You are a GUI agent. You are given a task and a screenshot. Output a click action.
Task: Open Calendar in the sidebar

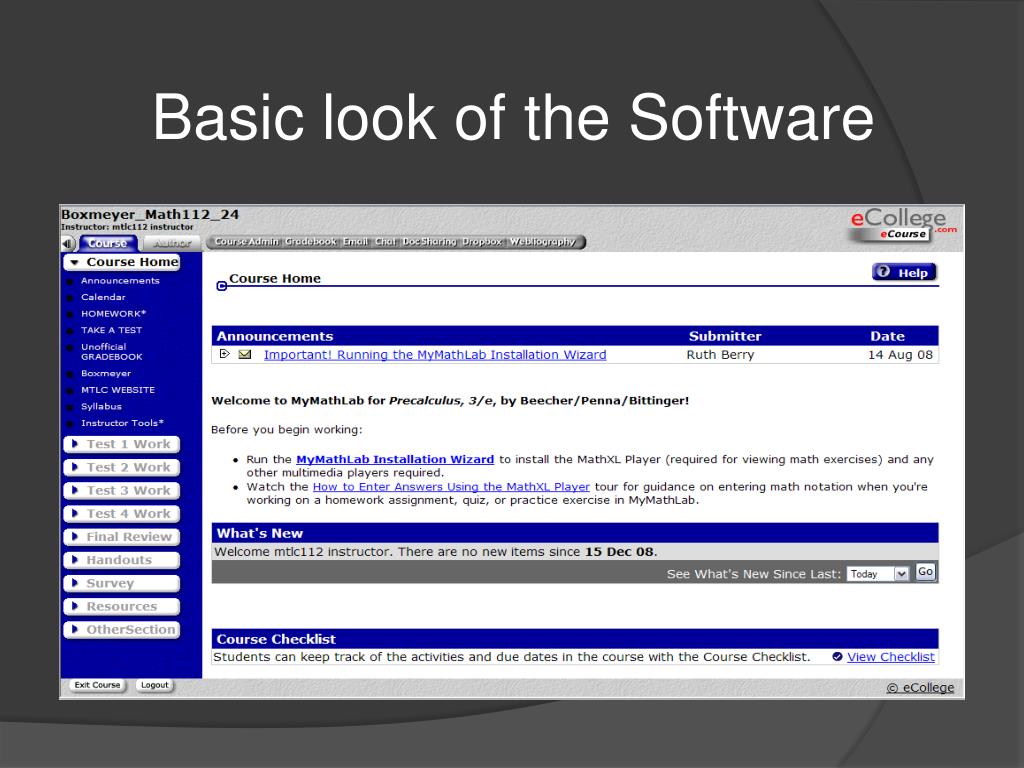tap(103, 297)
